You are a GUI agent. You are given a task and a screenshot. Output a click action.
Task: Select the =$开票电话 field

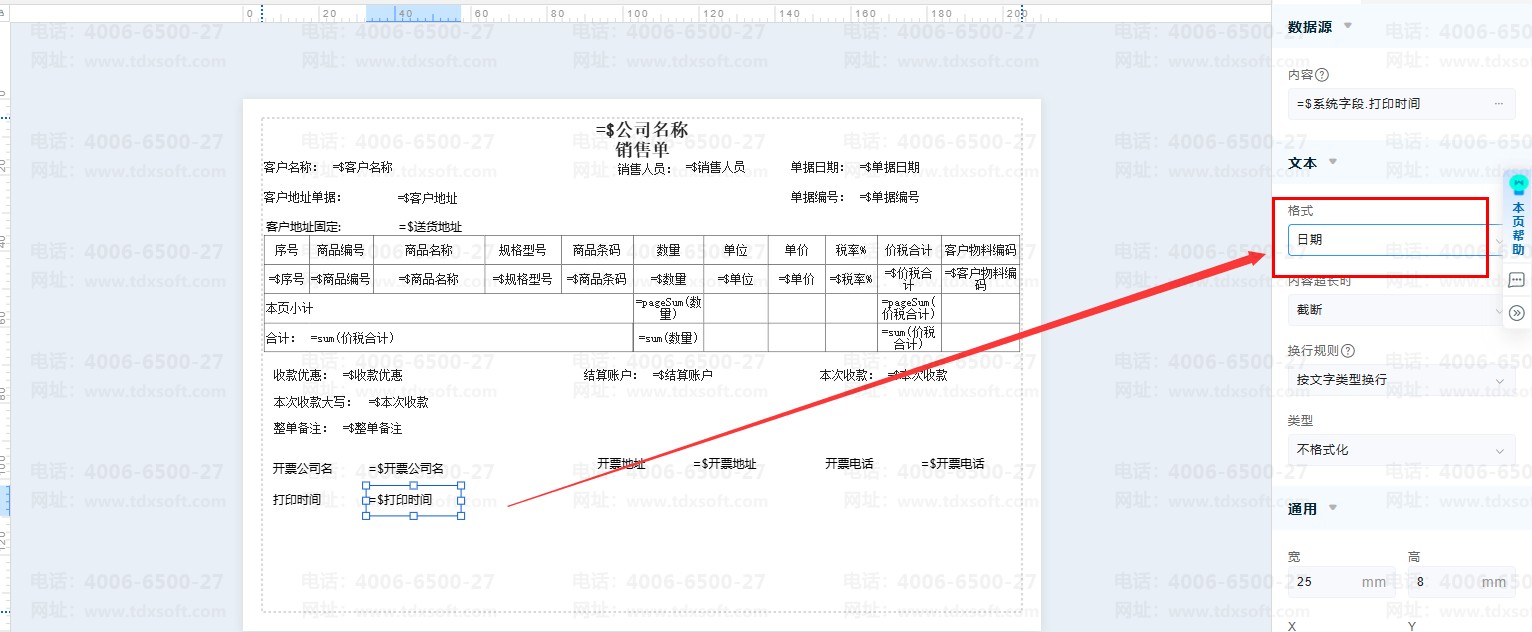point(953,464)
